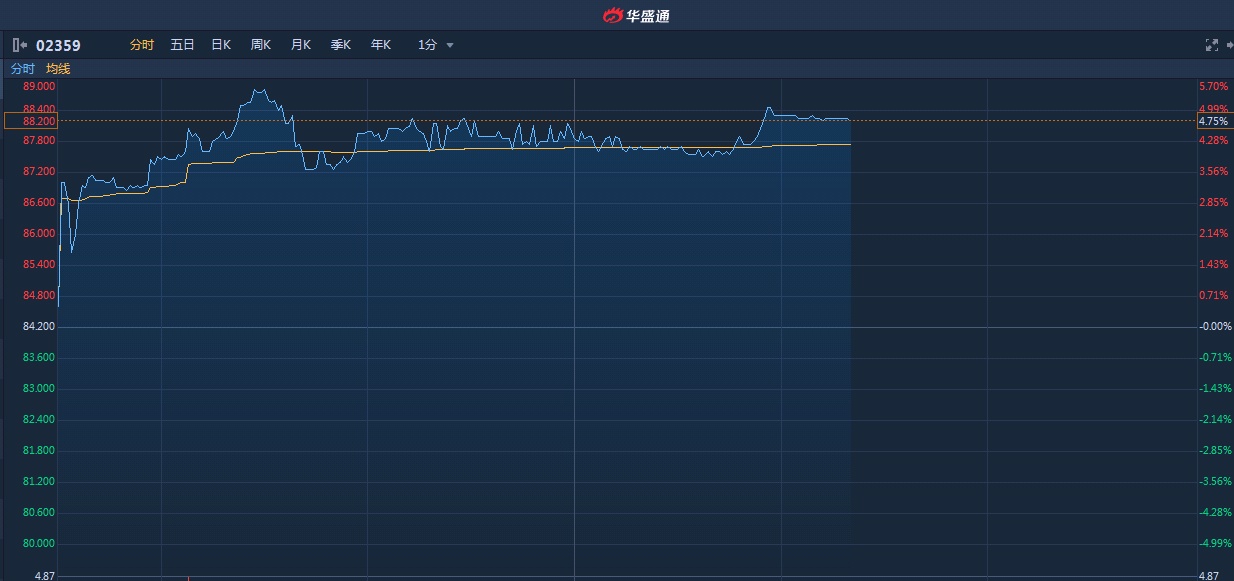1234x581 pixels.
Task: Expand the 1分 interval dropdown
Action: (436, 45)
